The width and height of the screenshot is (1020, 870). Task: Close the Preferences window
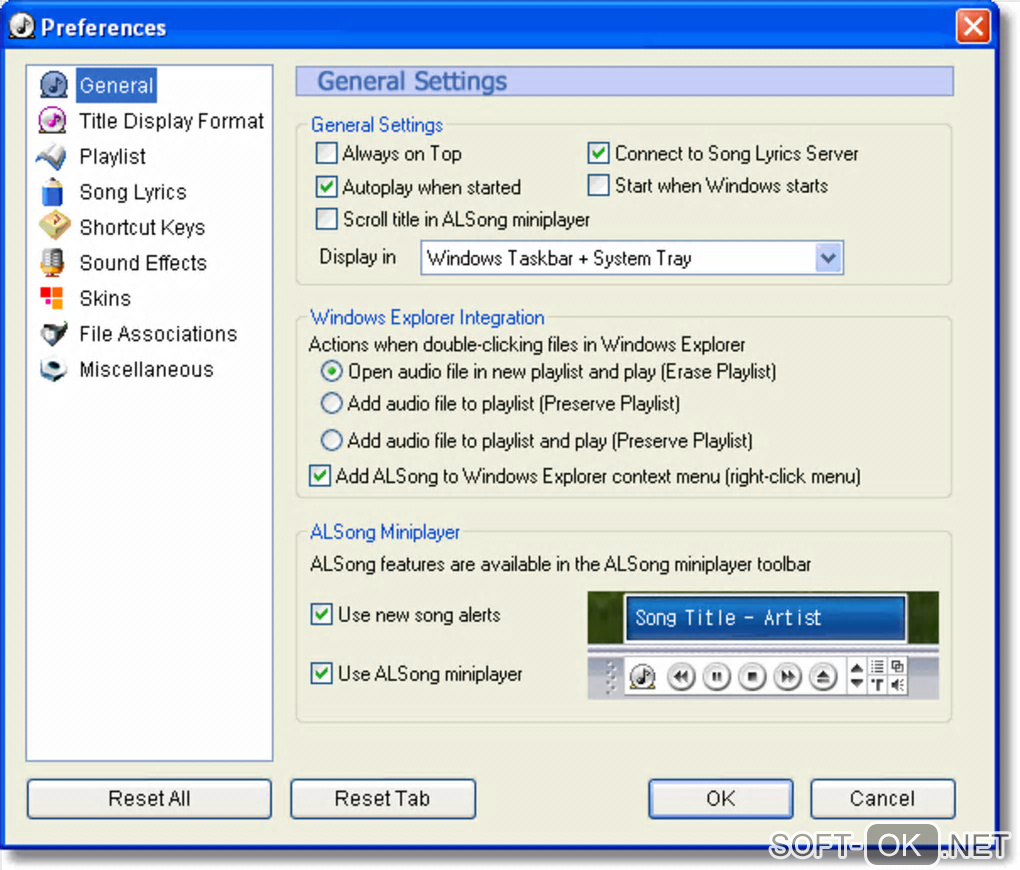click(973, 27)
